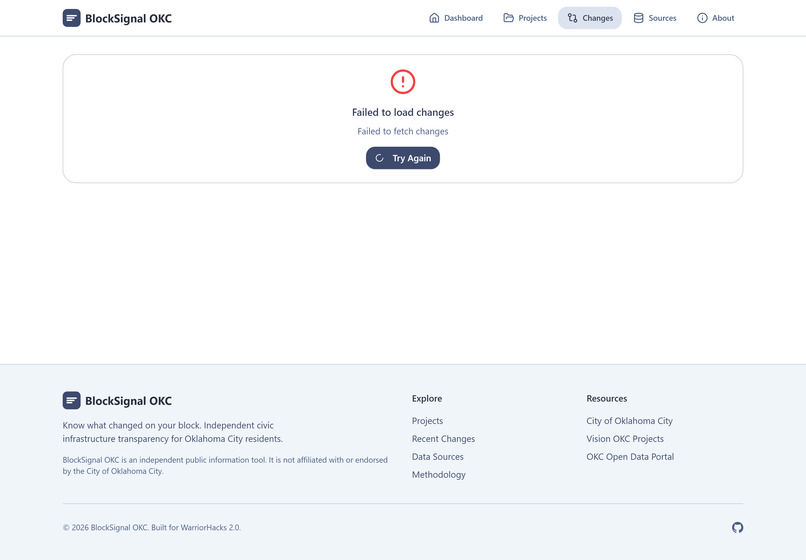Screen dimensions: 806x560
Task: Click the Changes branch icon
Action: [x=572, y=18]
